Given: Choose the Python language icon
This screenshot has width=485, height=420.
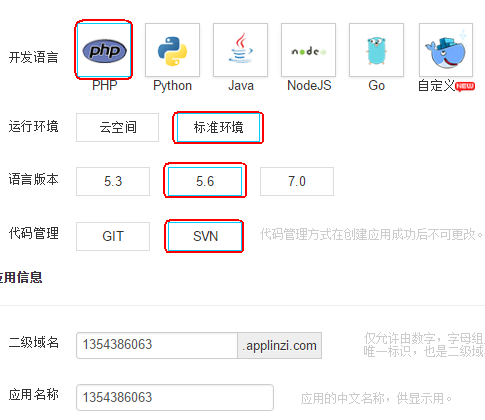Looking at the screenshot, I should coord(172,50).
